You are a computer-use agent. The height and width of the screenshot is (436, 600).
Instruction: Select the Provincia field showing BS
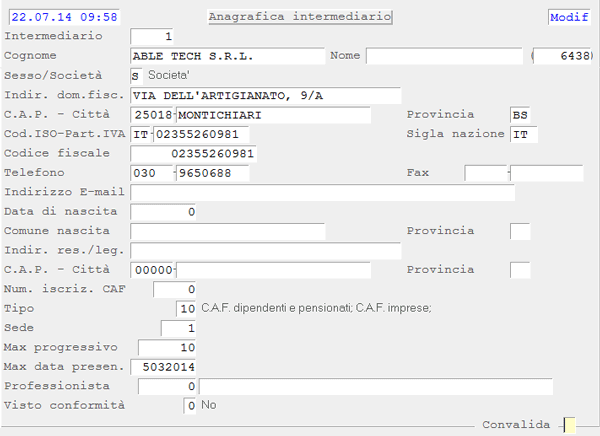(521, 115)
